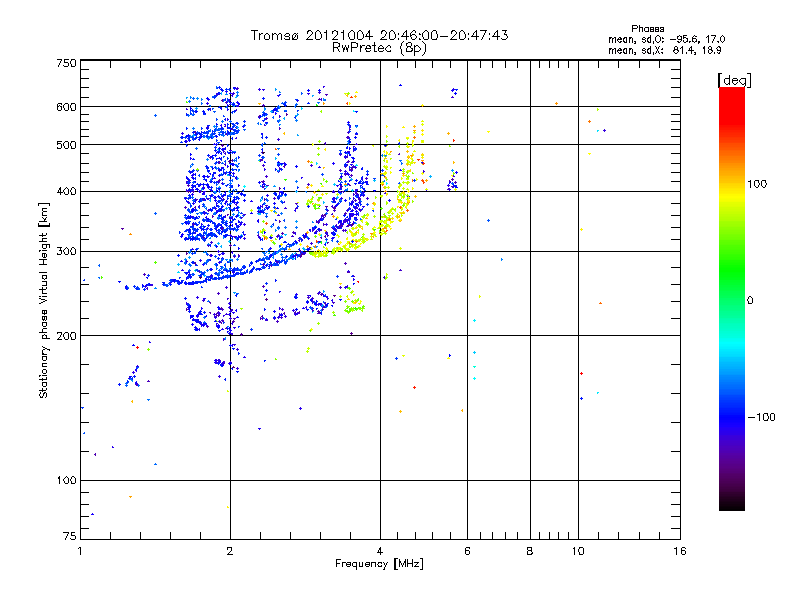Screen dimensions: 800x600
Task: Click the colorbar '100' tick label
Action: pos(757,184)
